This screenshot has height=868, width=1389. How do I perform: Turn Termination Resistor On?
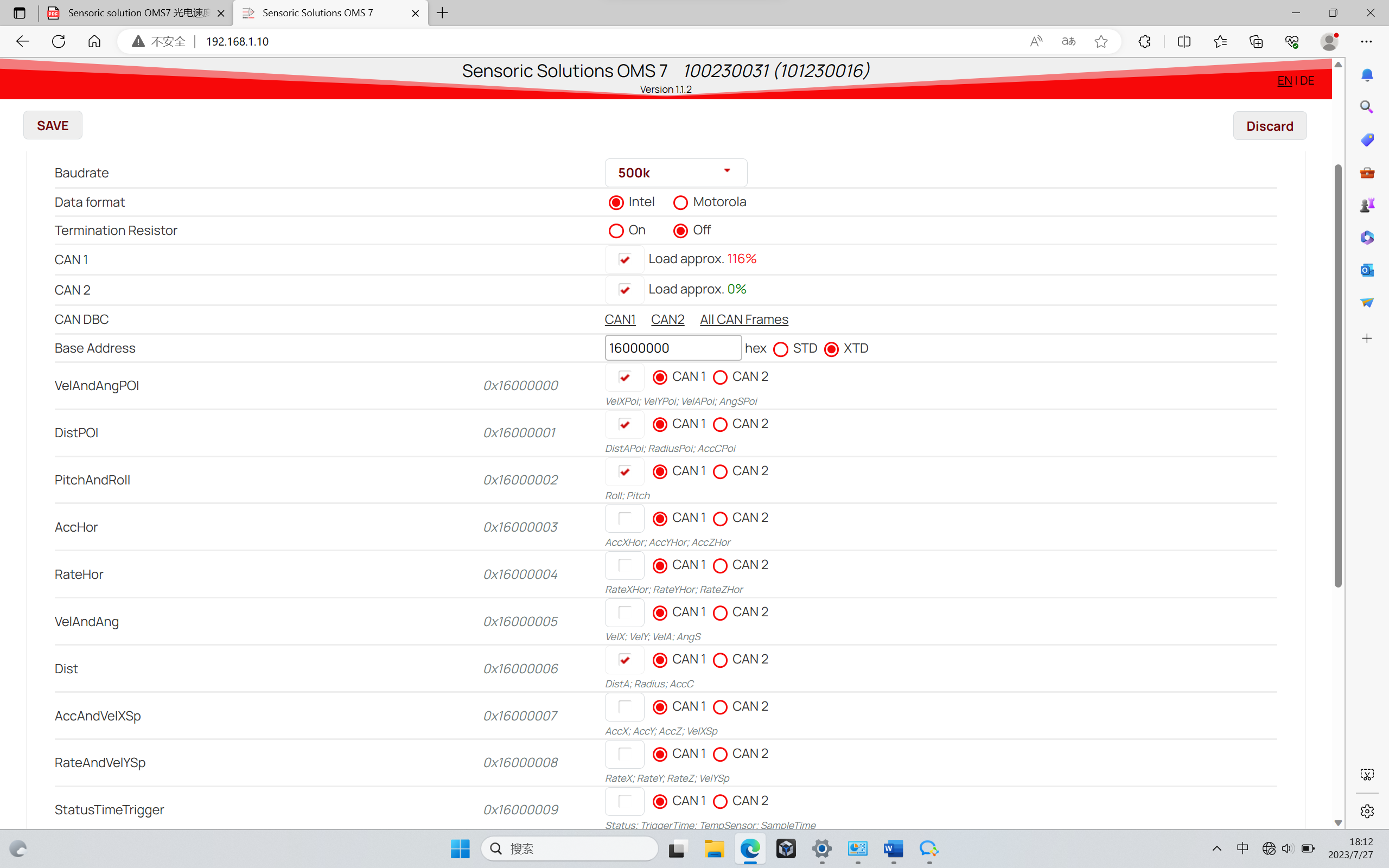tap(616, 231)
